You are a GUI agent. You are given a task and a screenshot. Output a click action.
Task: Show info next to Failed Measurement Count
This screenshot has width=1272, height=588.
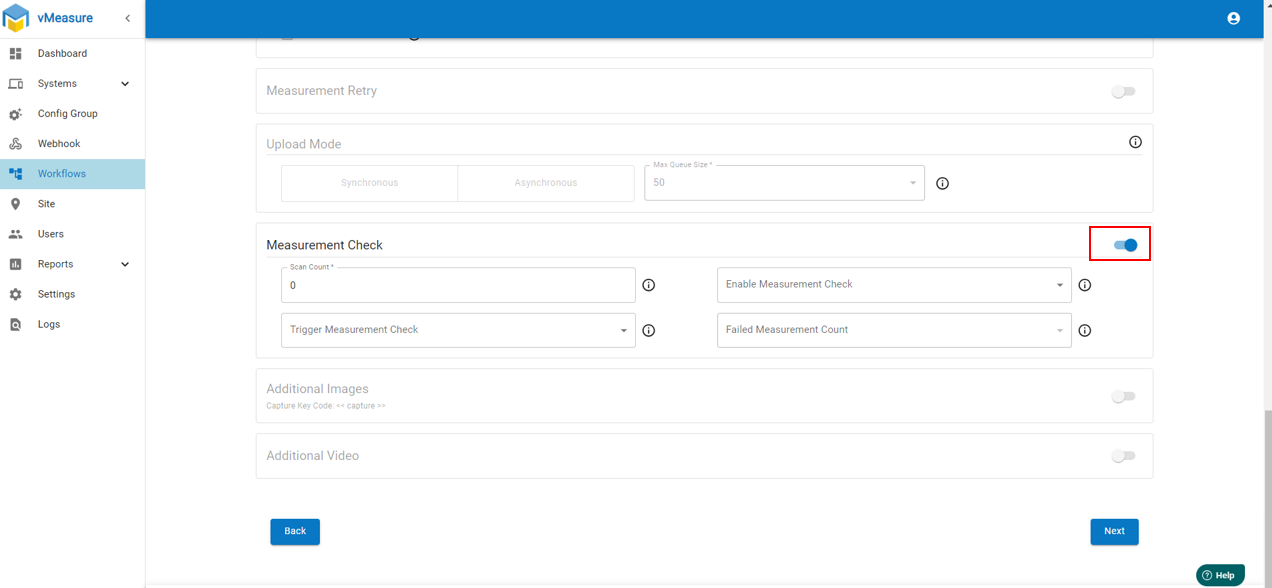(x=1084, y=330)
